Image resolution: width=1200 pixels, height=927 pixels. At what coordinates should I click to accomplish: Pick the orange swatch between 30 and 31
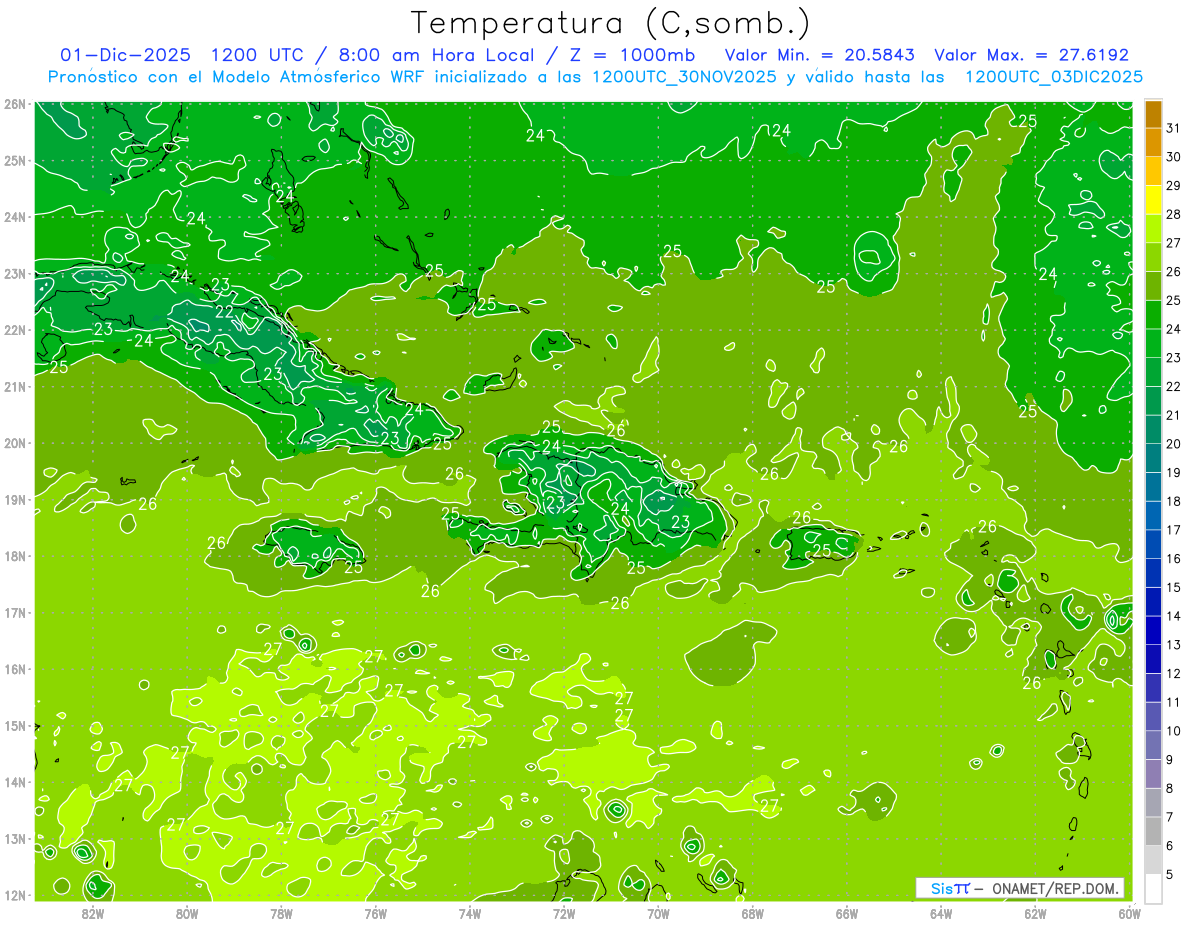tap(1153, 142)
